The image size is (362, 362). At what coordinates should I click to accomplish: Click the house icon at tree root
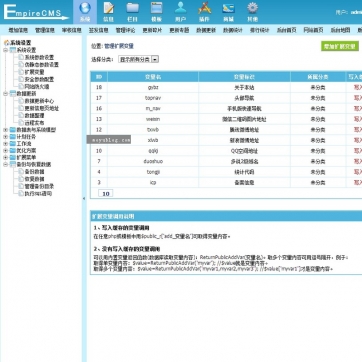(6, 43)
